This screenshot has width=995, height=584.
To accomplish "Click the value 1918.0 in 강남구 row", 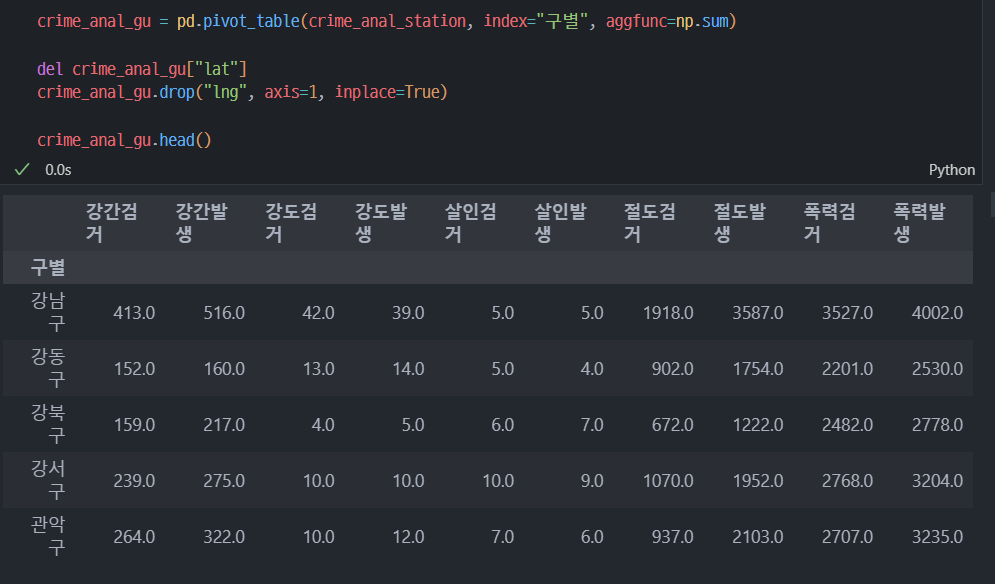I will [x=668, y=313].
